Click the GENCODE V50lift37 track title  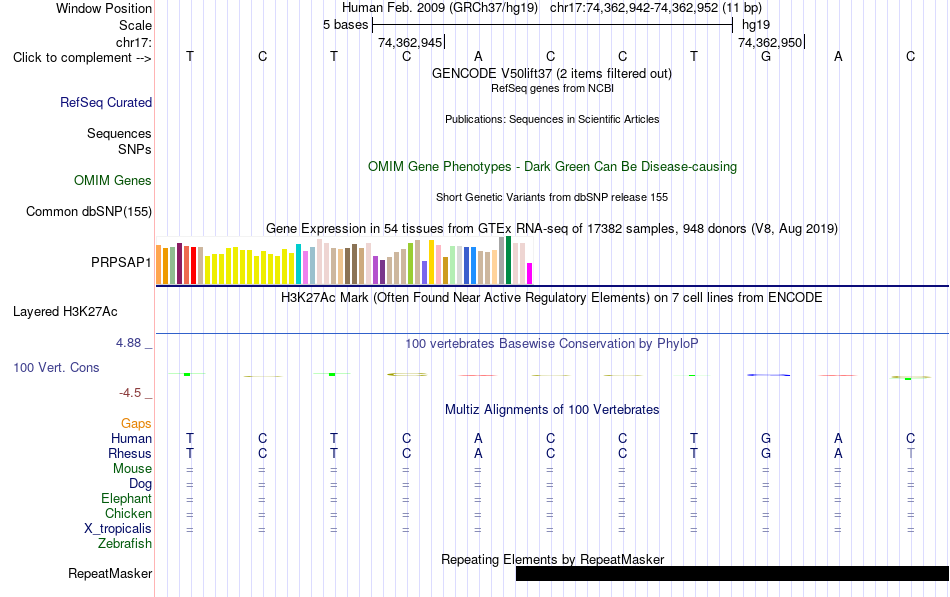click(551, 73)
